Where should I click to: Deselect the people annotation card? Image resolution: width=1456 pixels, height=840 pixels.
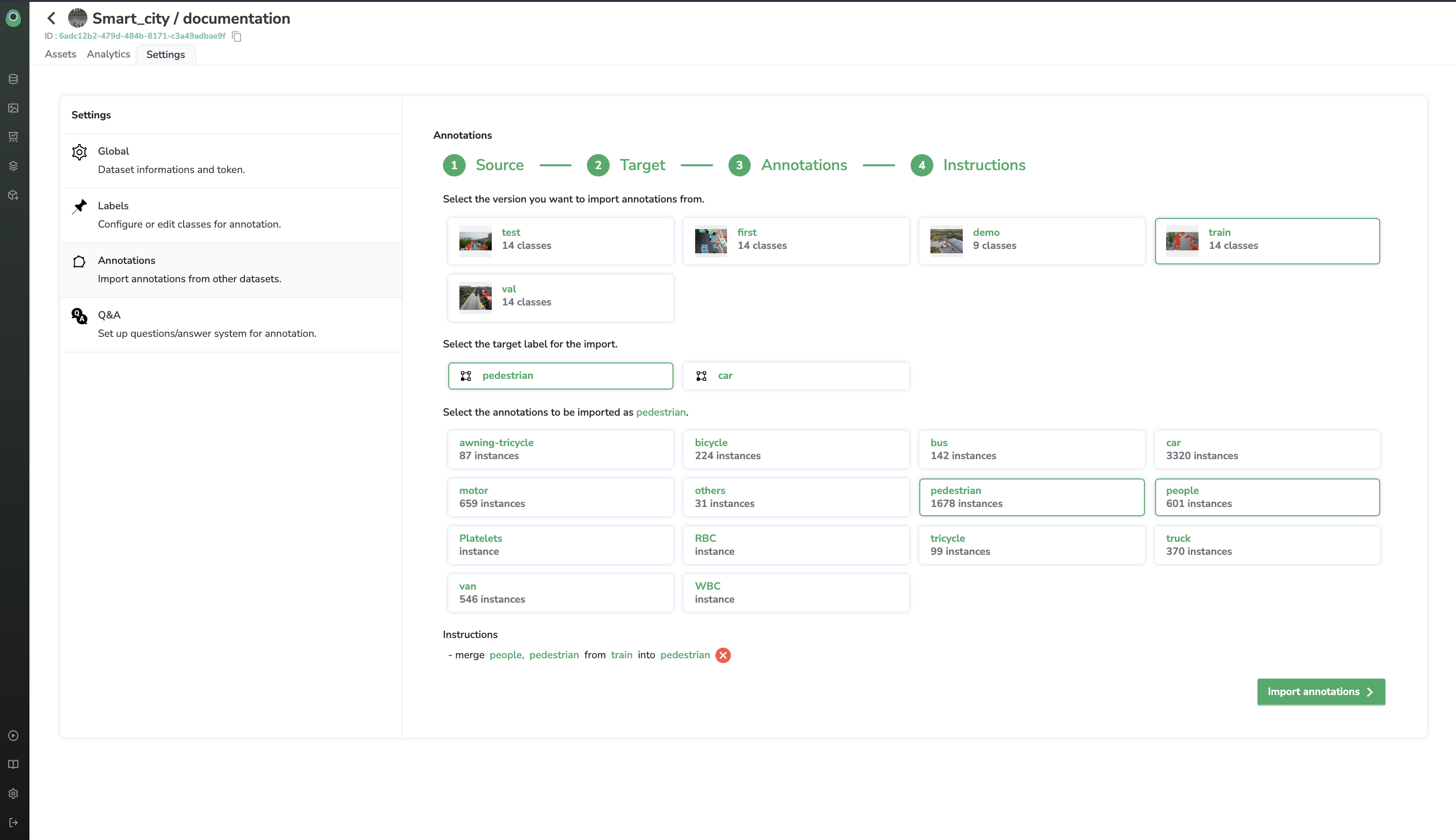tap(1266, 497)
